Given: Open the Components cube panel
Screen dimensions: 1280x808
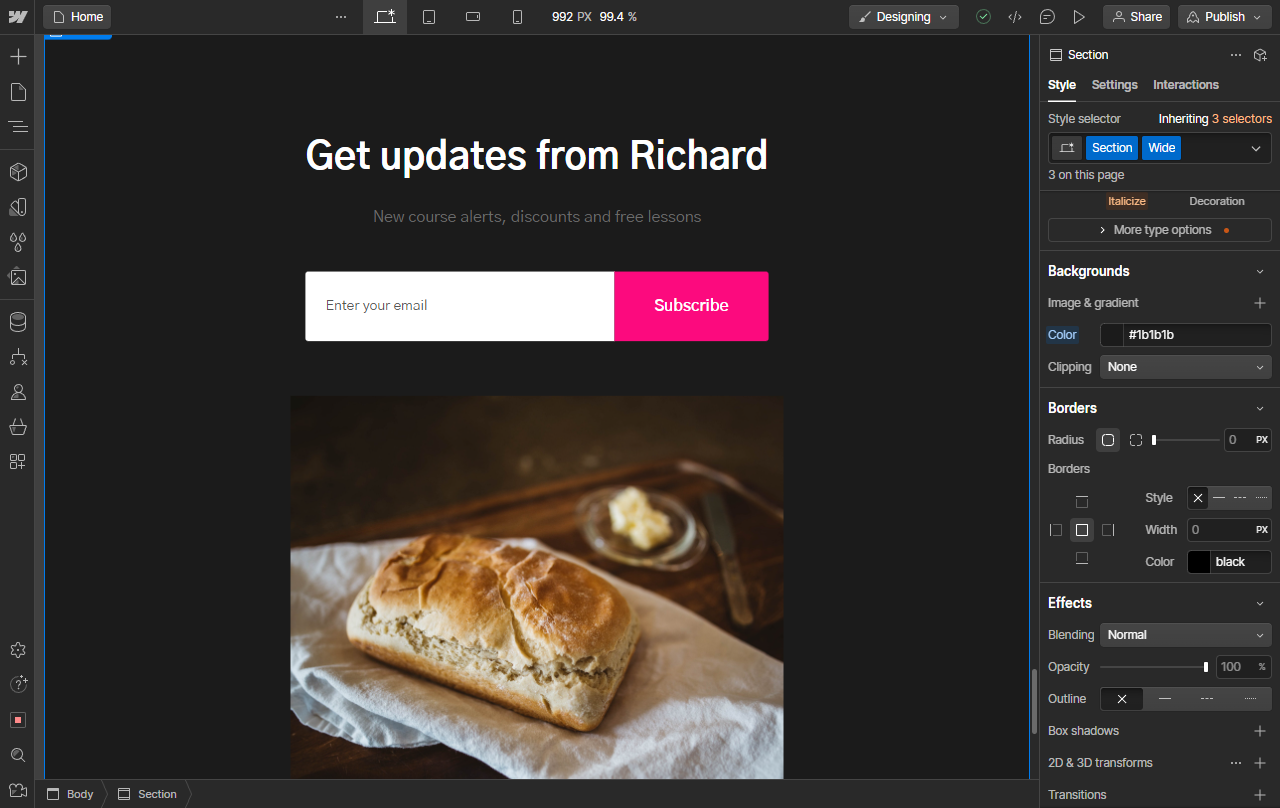Looking at the screenshot, I should pos(17,172).
